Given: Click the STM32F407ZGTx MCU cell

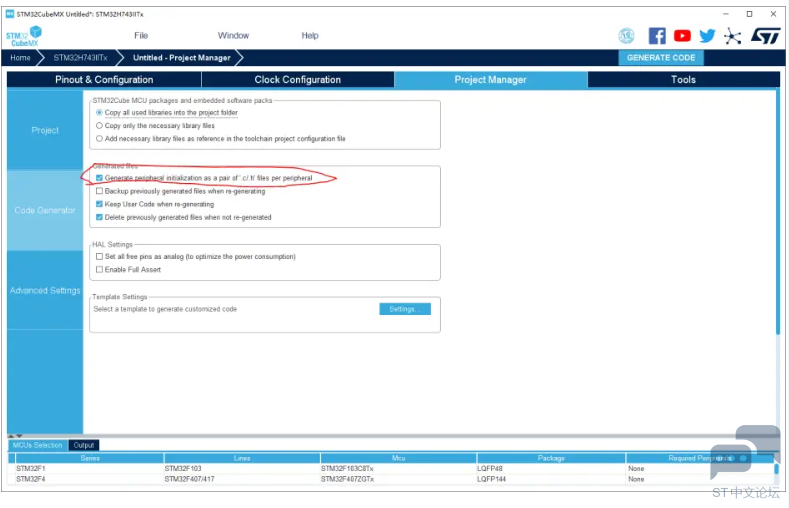Looking at the screenshot, I should pos(347,479).
